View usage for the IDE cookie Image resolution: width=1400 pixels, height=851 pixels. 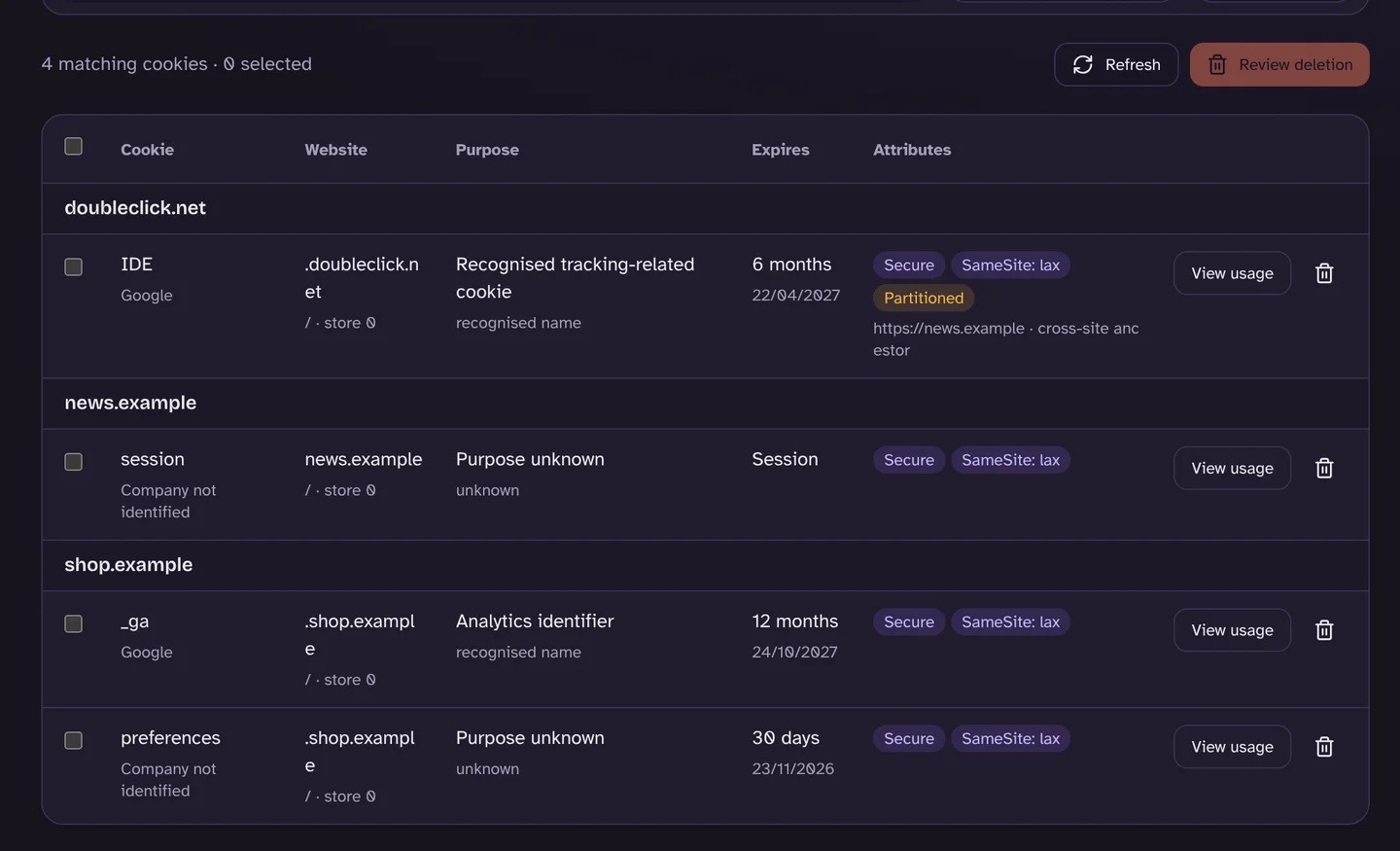(x=1232, y=273)
